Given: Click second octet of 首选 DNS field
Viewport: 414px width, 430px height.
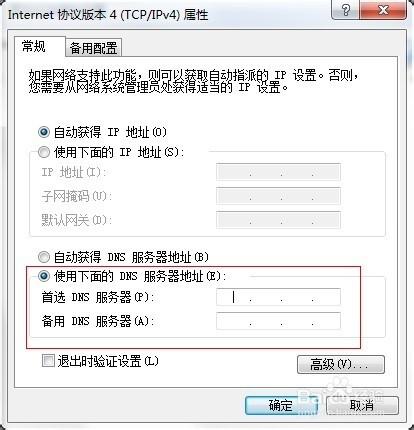Looking at the screenshot, I should [266, 297].
